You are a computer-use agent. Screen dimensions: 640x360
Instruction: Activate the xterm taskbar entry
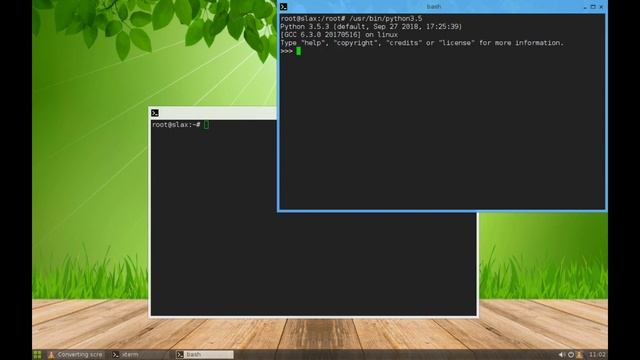pyautogui.click(x=141, y=355)
